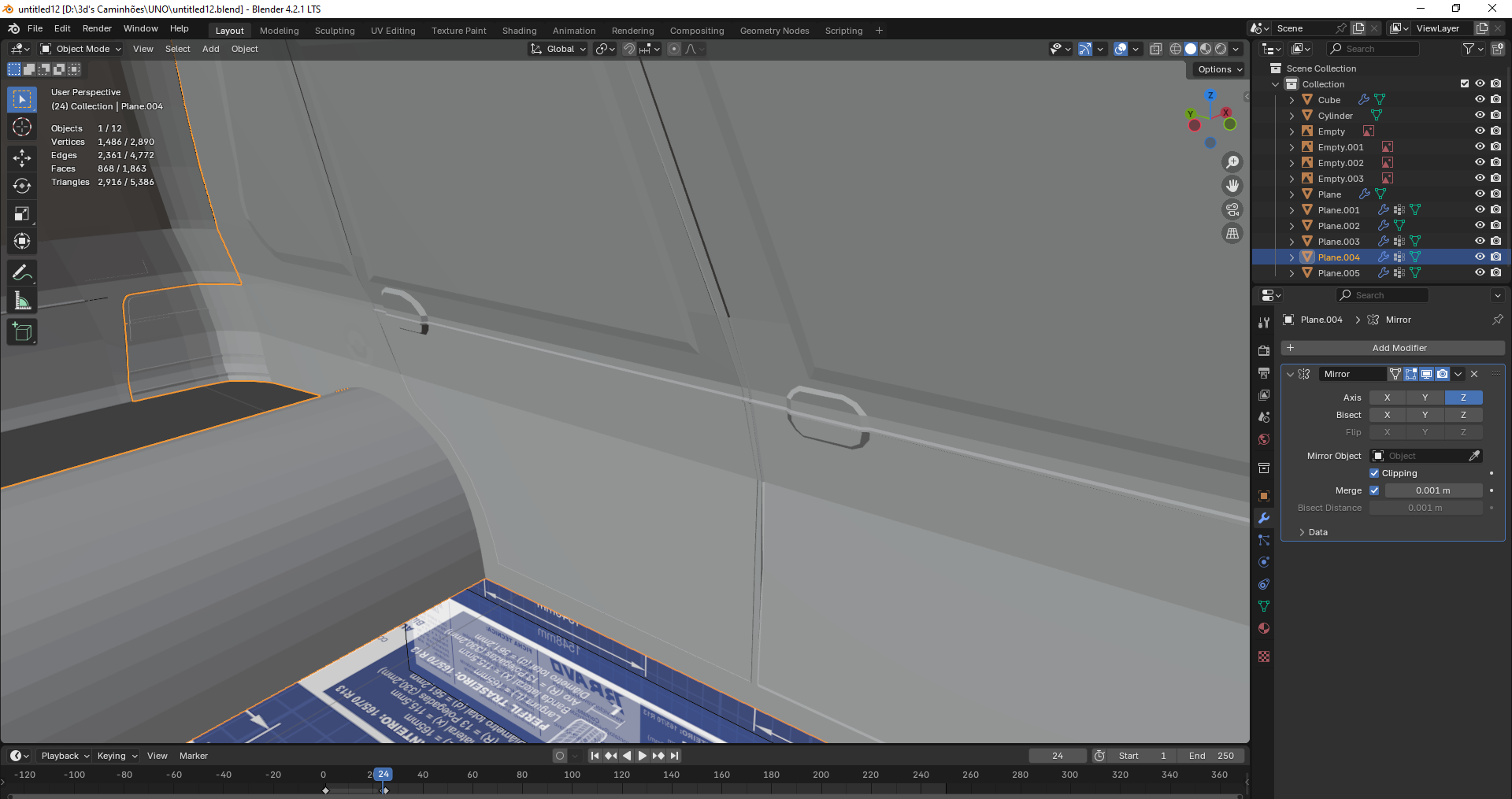Hide the Cylinder object in viewport
Viewport: 1512px width, 799px height.
pyautogui.click(x=1480, y=116)
